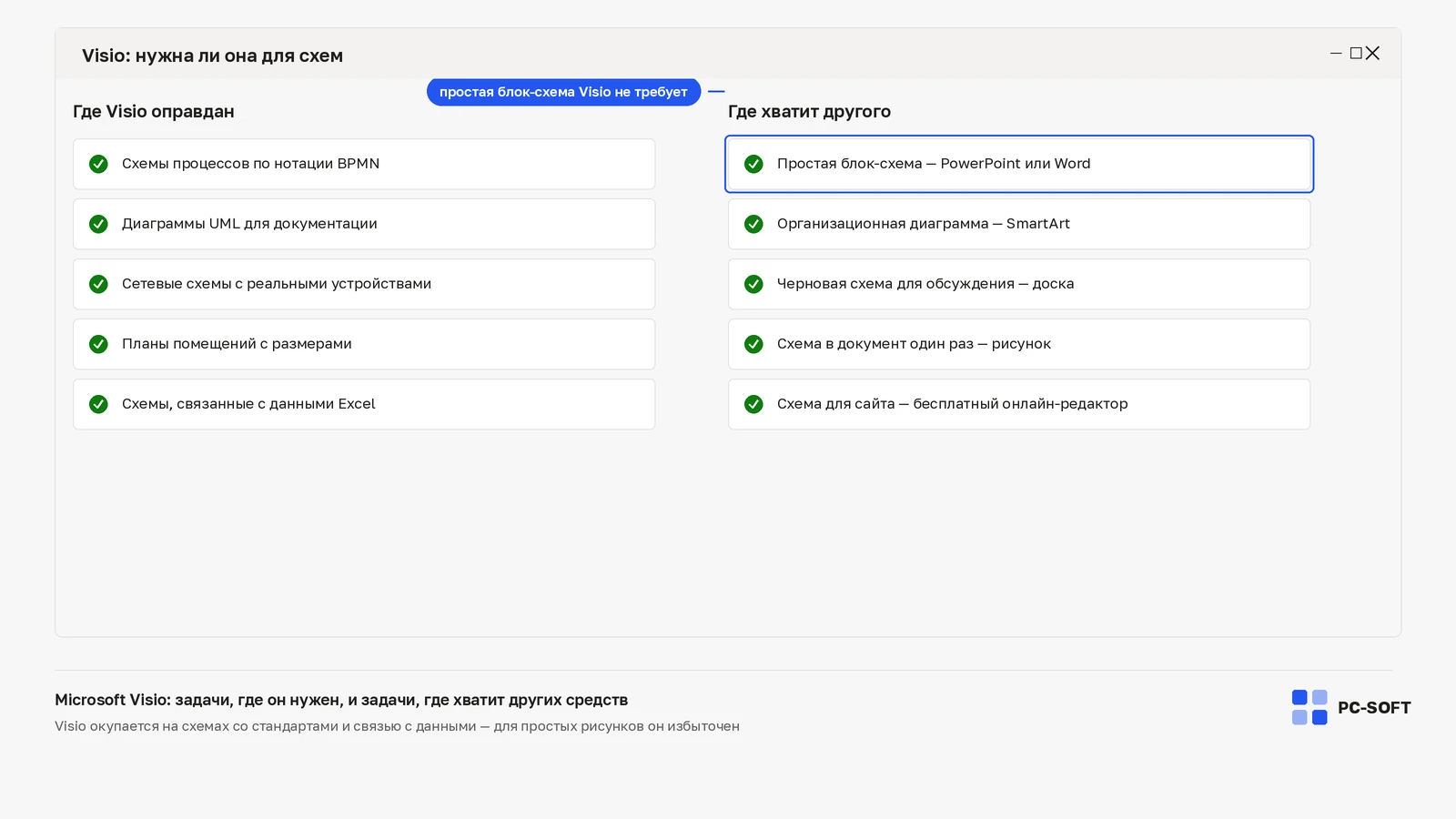This screenshot has height=819, width=1456.
Task: Click the check icon for Планы помещений с размерами
Action: pos(98,344)
